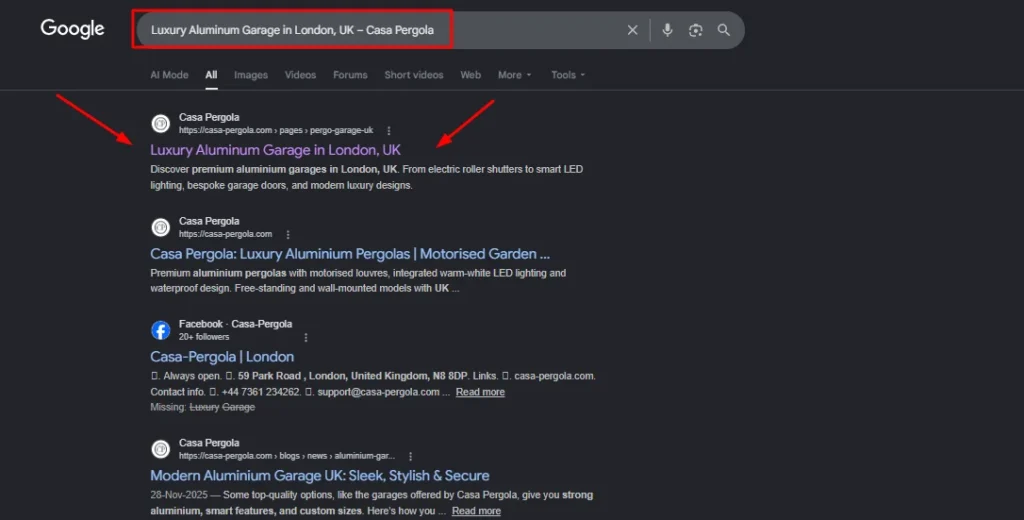
Task: Click Casa Pergola favicon of first result
Action: pos(161,123)
